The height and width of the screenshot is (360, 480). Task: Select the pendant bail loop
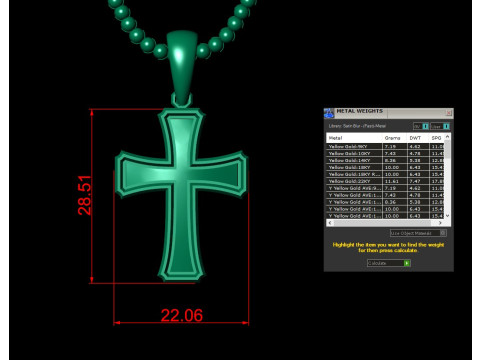(182, 67)
